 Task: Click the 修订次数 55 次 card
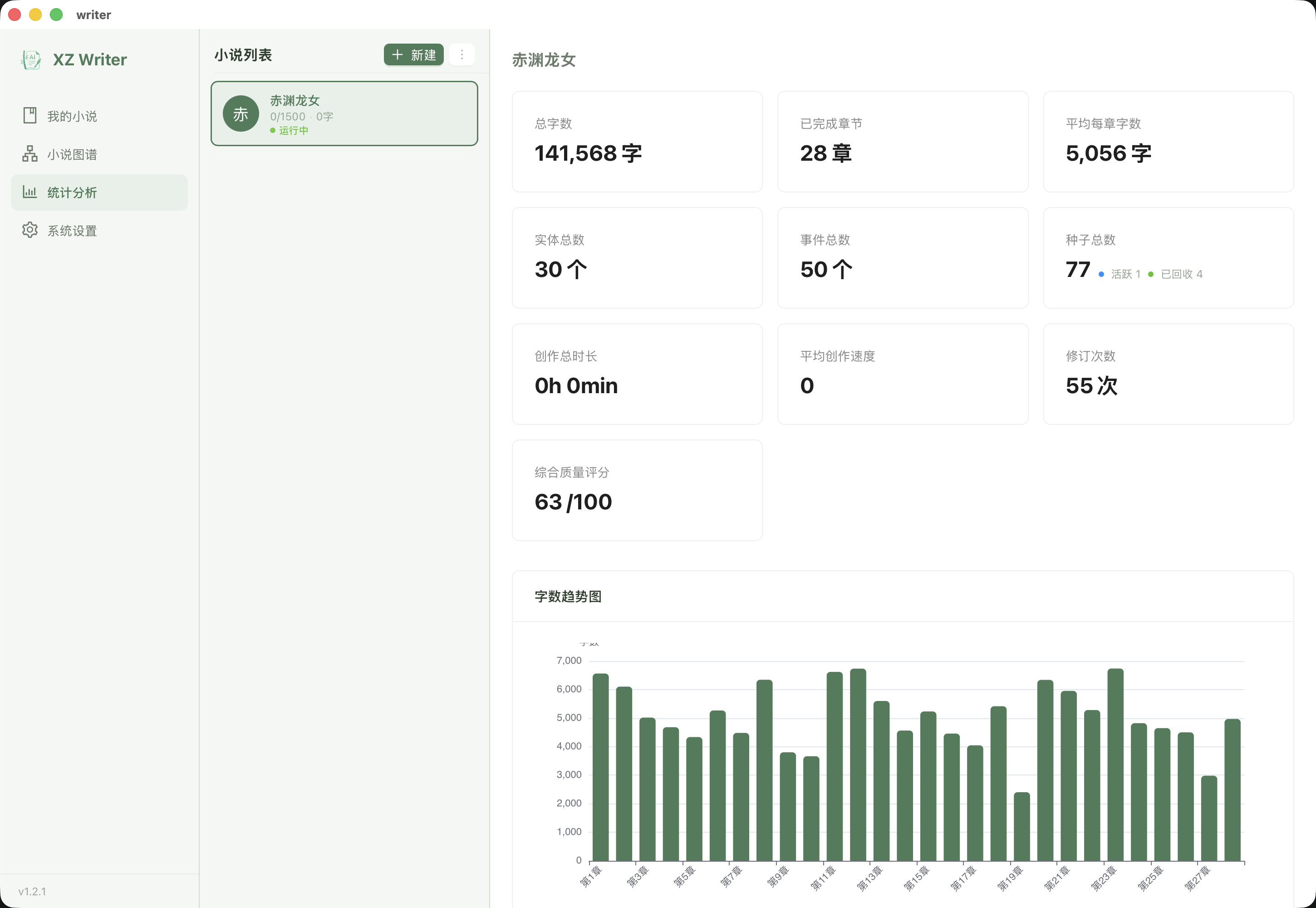point(1168,374)
